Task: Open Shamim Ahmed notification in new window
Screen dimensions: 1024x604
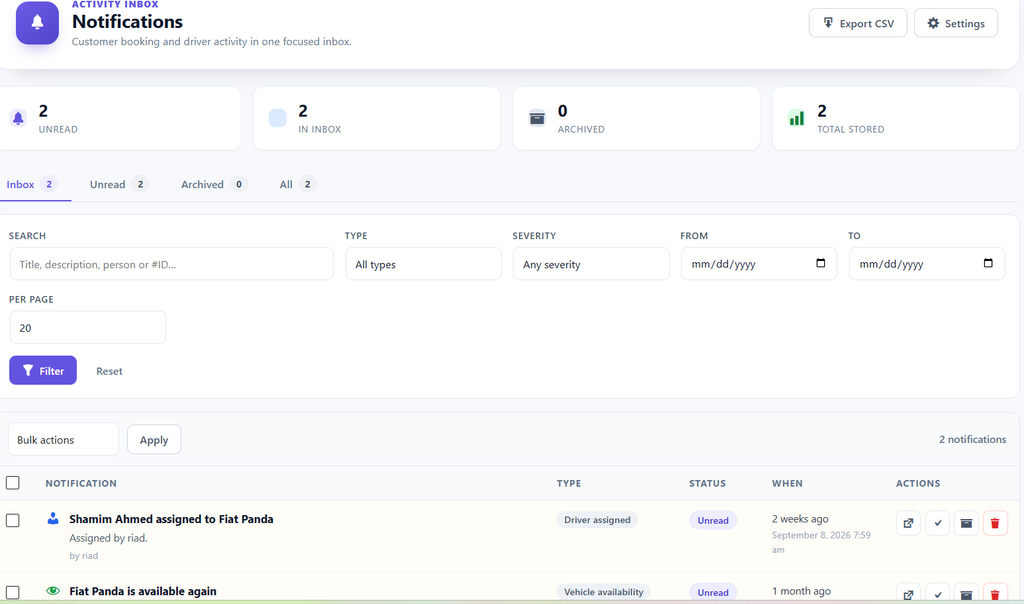Action: point(908,523)
